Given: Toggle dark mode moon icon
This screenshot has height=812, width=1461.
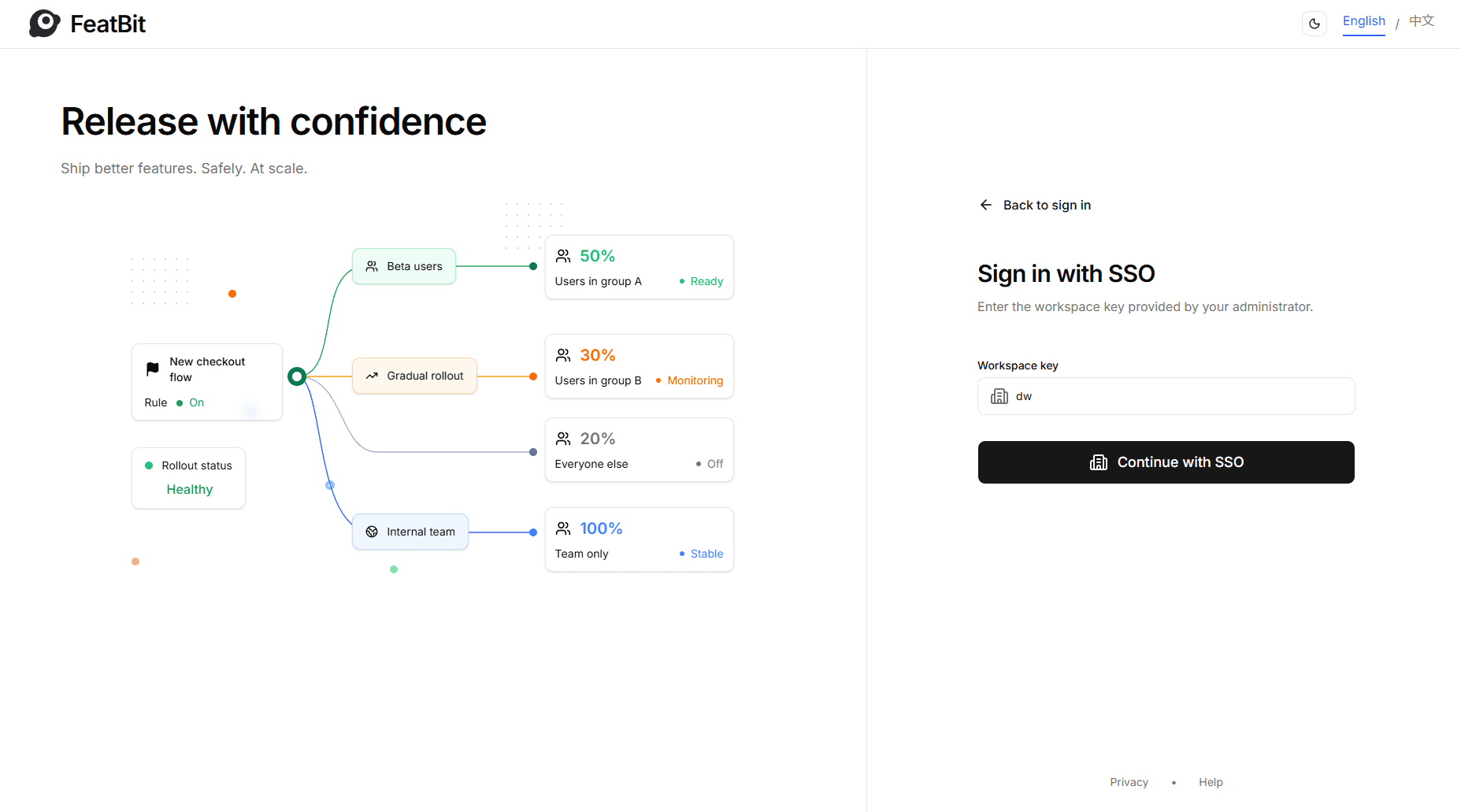Looking at the screenshot, I should coord(1315,24).
